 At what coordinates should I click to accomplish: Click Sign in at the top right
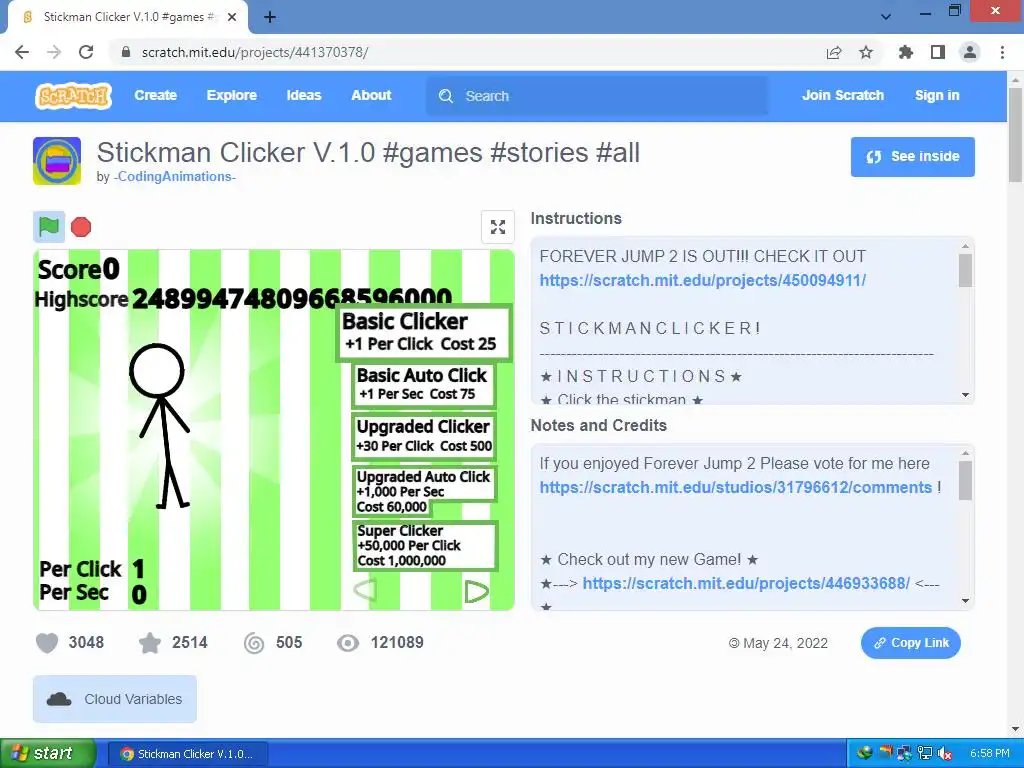(937, 95)
